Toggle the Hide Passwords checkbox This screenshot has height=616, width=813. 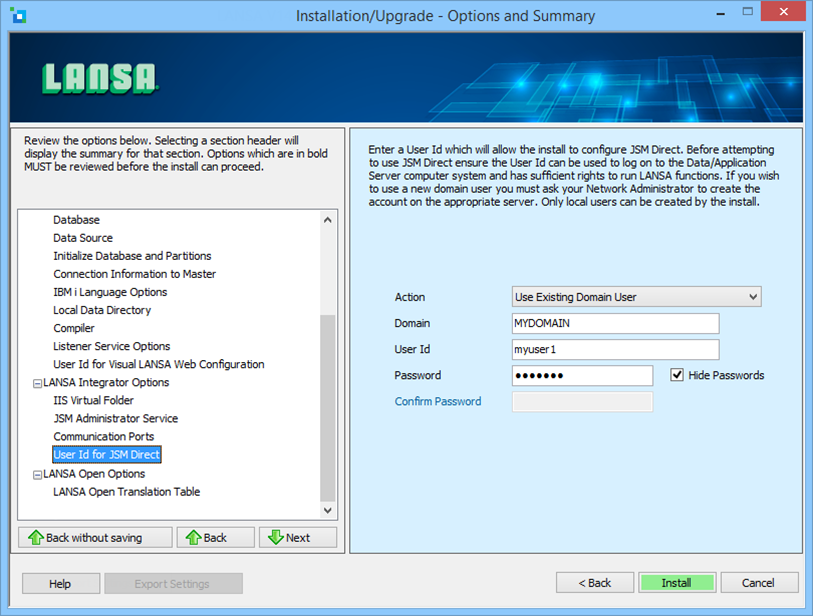(677, 375)
